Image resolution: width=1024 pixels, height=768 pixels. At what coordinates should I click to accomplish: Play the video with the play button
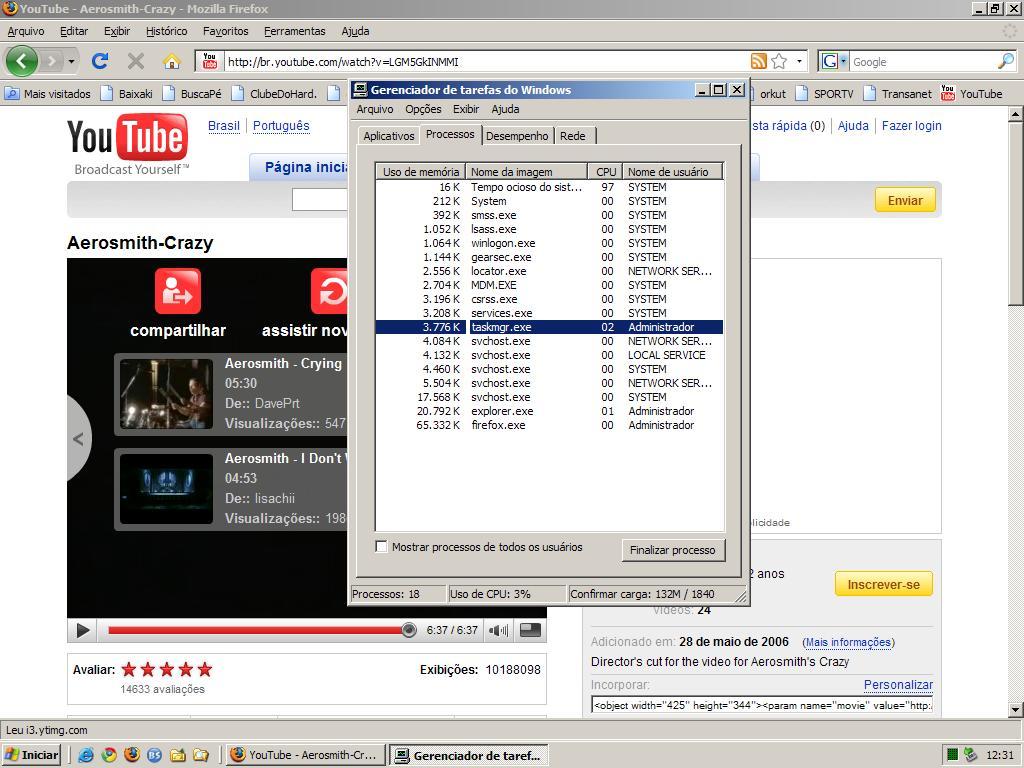point(83,630)
